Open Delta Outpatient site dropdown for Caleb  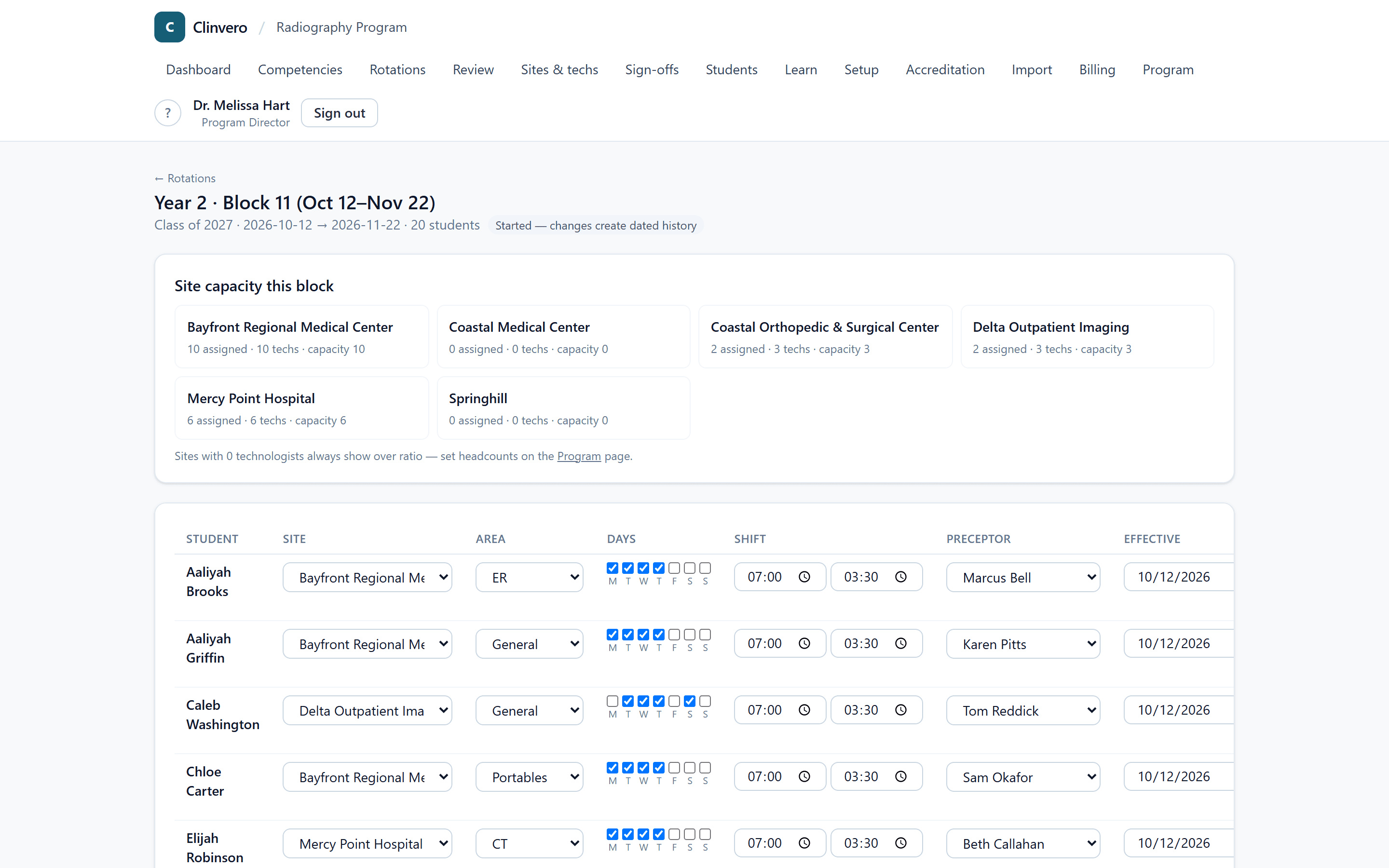tap(368, 710)
